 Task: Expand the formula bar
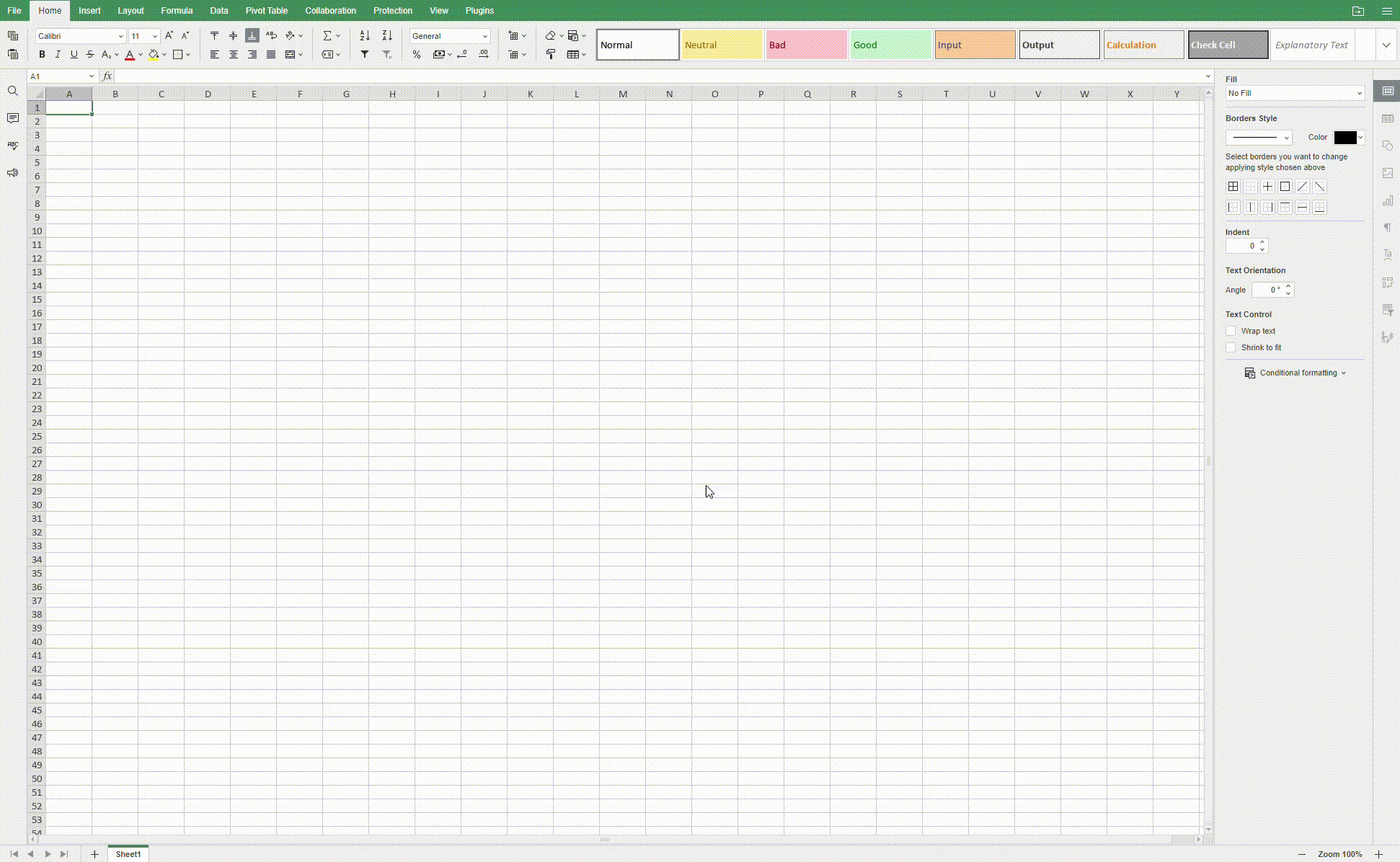[1208, 76]
